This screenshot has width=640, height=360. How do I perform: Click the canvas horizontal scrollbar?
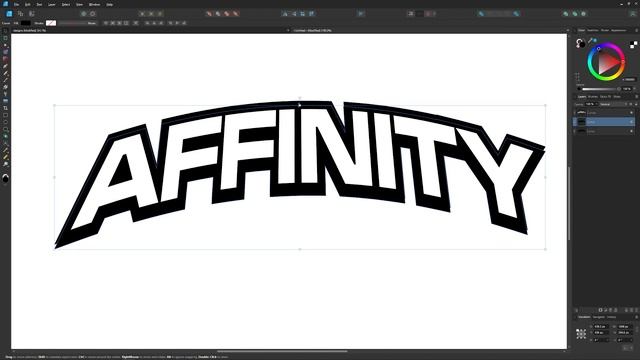click(x=282, y=351)
